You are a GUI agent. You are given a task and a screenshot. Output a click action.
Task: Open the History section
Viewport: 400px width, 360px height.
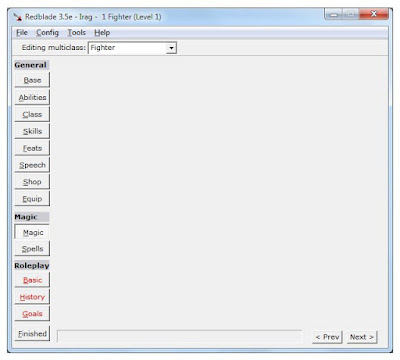point(32,297)
